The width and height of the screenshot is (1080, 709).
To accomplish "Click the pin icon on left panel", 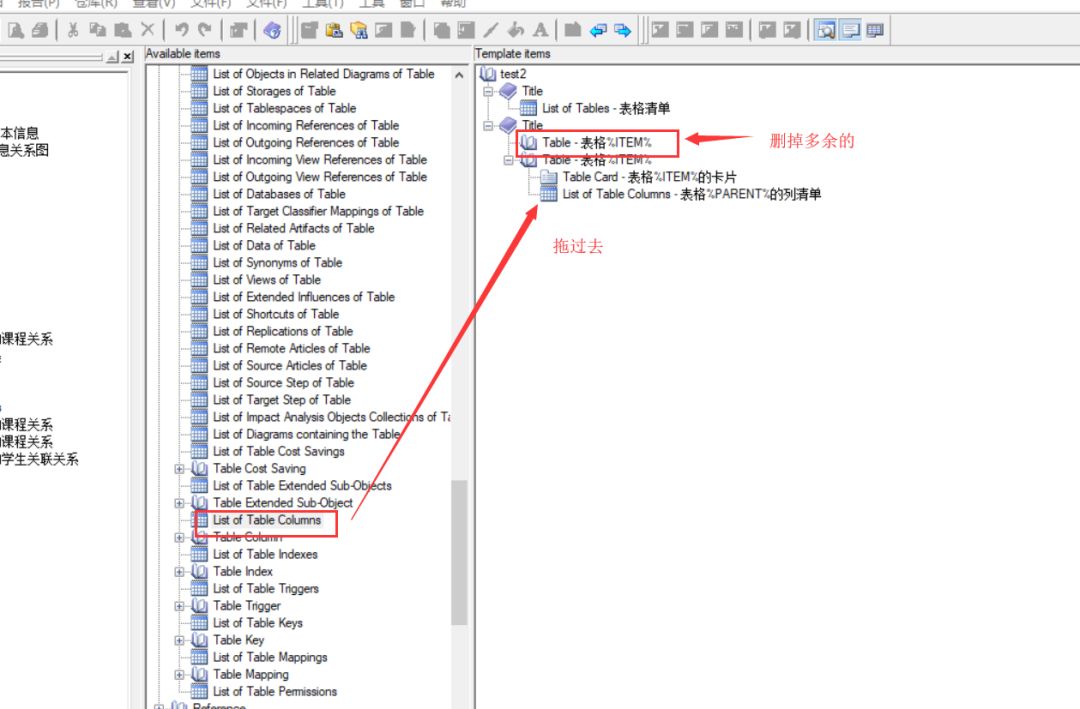I will (x=113, y=57).
